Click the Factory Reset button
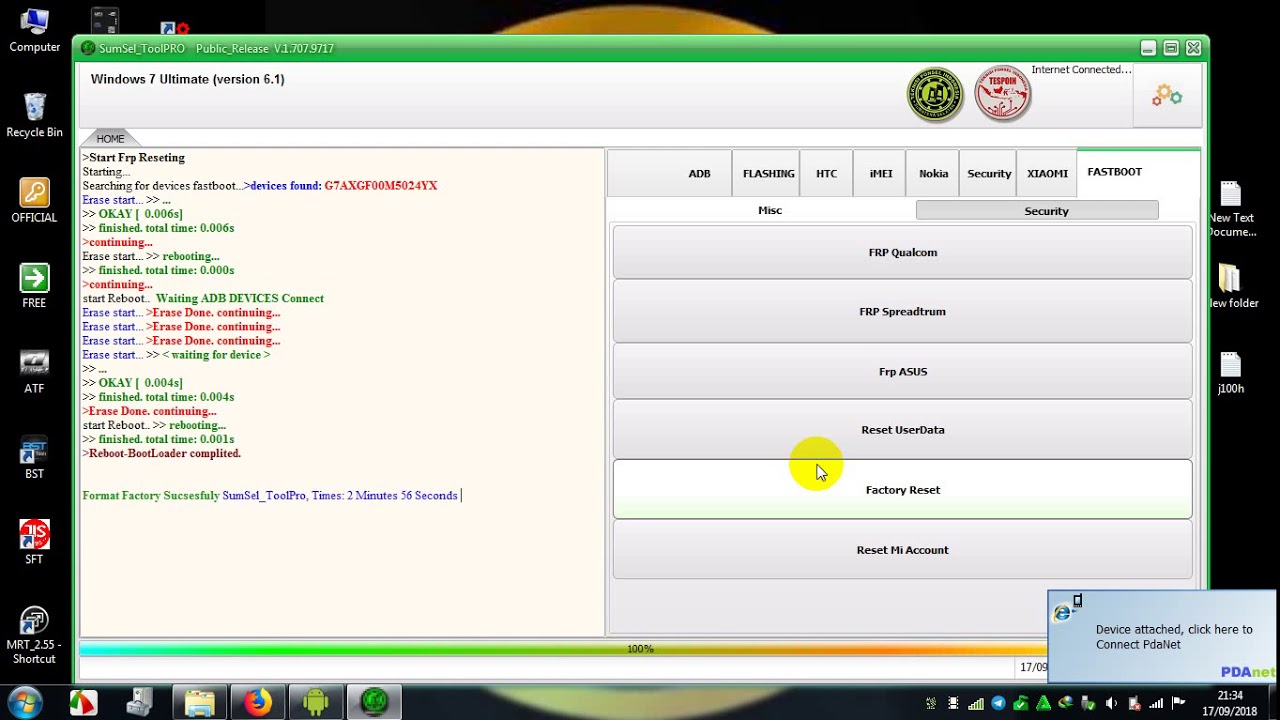The image size is (1280, 720). point(902,489)
